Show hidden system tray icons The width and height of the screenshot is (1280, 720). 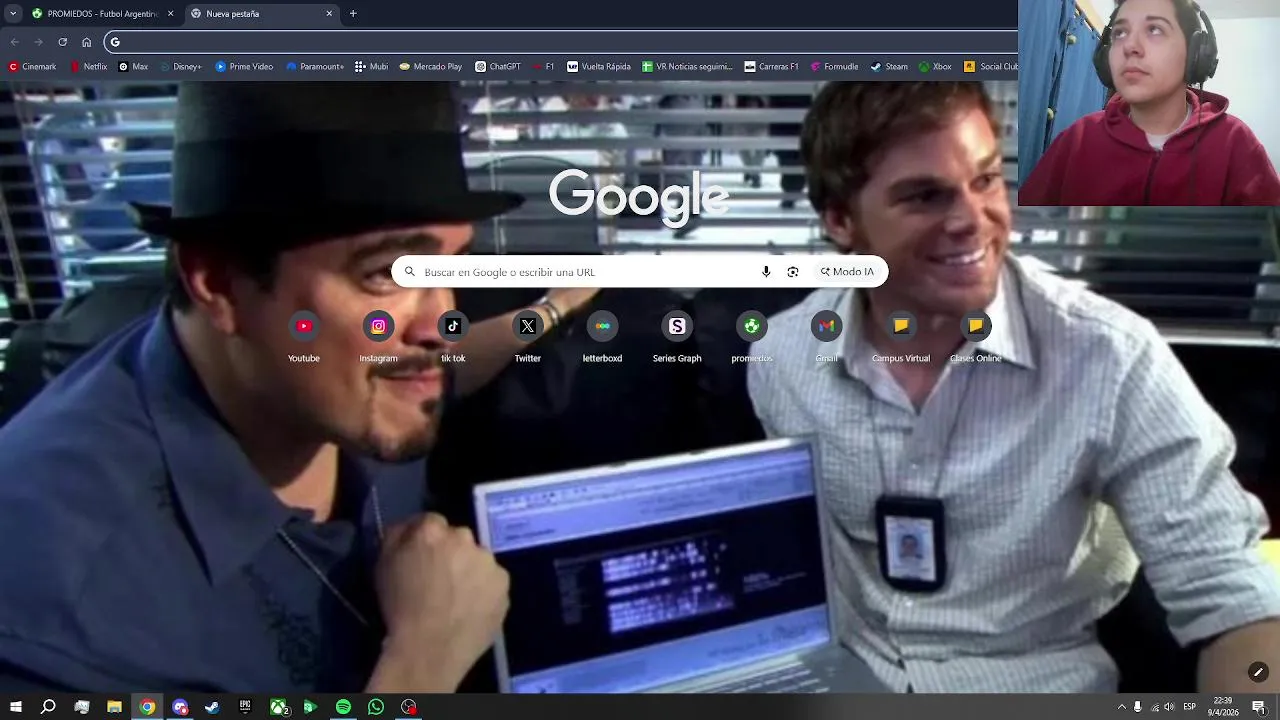pyautogui.click(x=1121, y=707)
